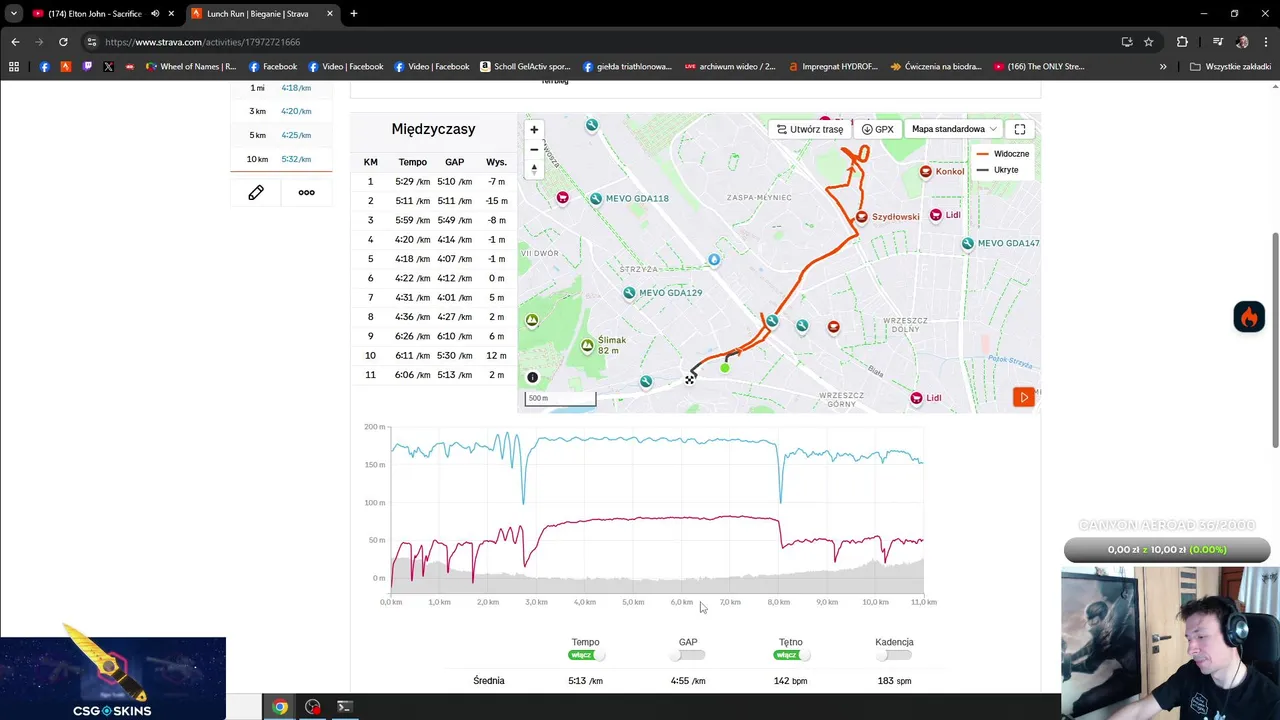This screenshot has height=720, width=1280.
Task: Zoom in the map with plus button
Action: pos(534,129)
